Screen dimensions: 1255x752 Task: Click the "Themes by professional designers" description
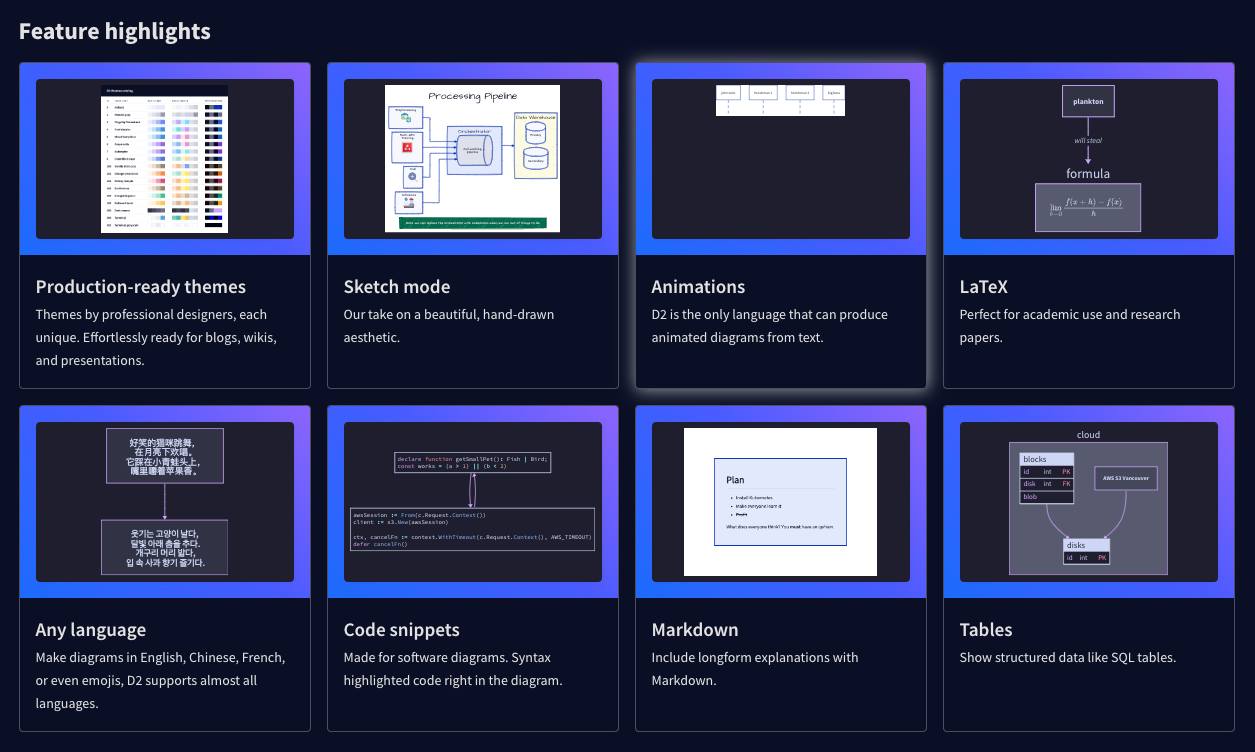click(156, 337)
